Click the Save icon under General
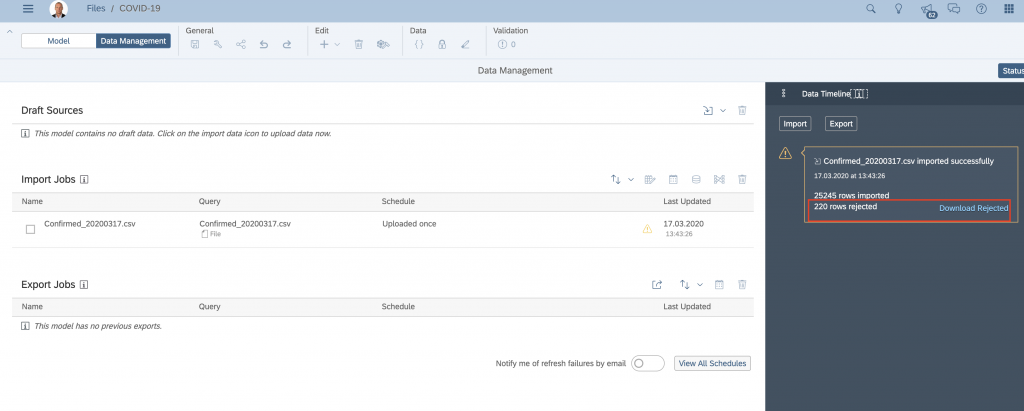The height and width of the screenshot is (411, 1024). [x=195, y=44]
